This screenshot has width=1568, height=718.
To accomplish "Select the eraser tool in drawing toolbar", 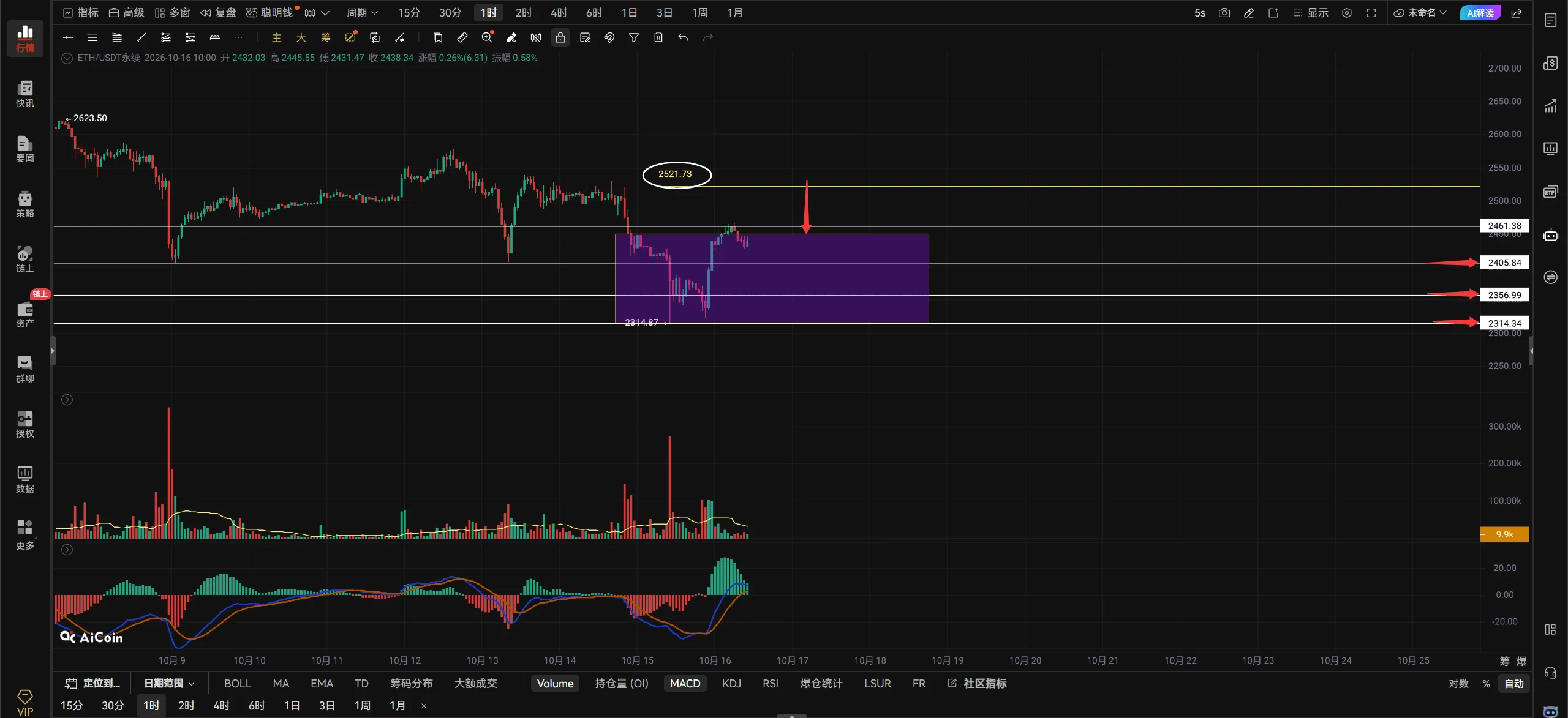I will (511, 37).
